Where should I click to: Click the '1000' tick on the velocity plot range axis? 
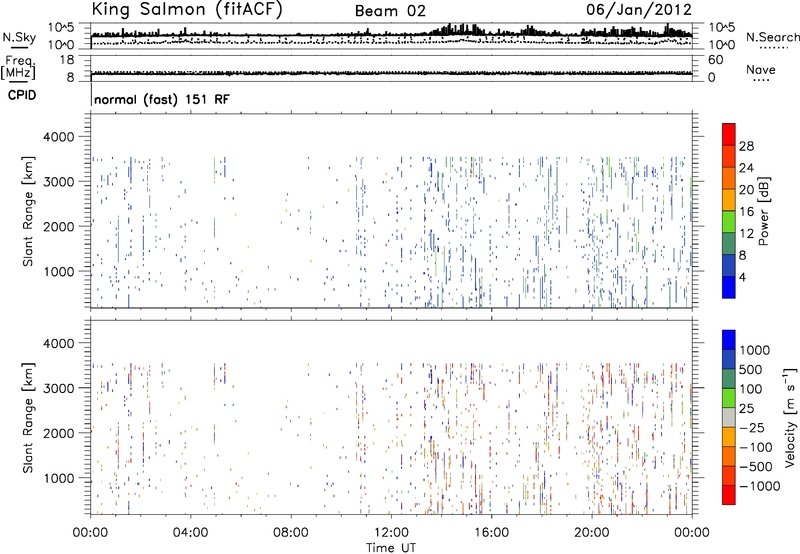[x=58, y=478]
